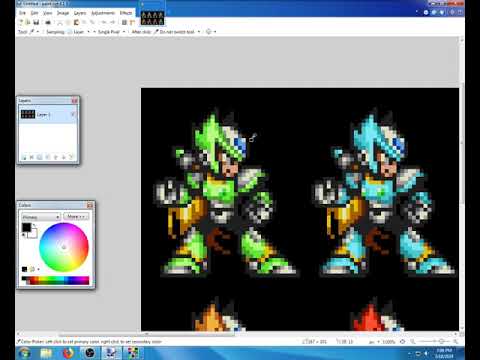Viewport: 480px width, 360px height.
Task: Open Layer Properties icon in Layers panel
Action: [x=71, y=157]
